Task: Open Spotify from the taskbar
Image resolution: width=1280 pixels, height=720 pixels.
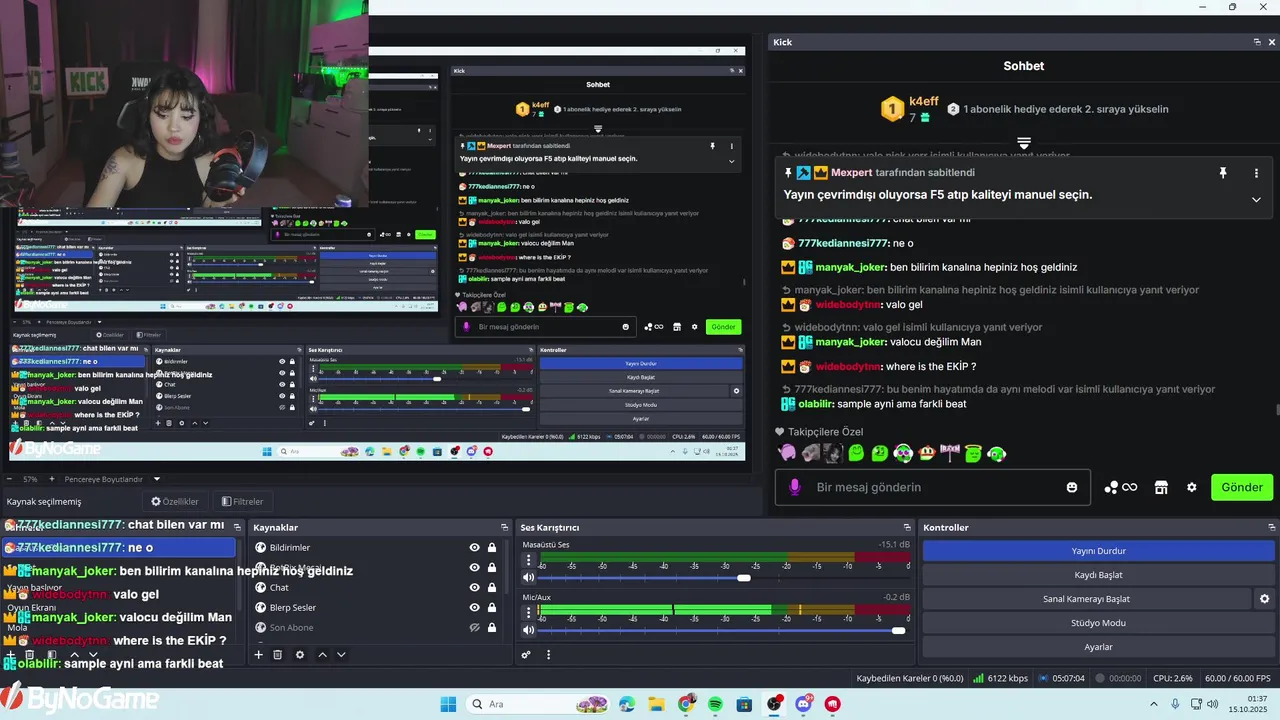Action: click(x=716, y=704)
